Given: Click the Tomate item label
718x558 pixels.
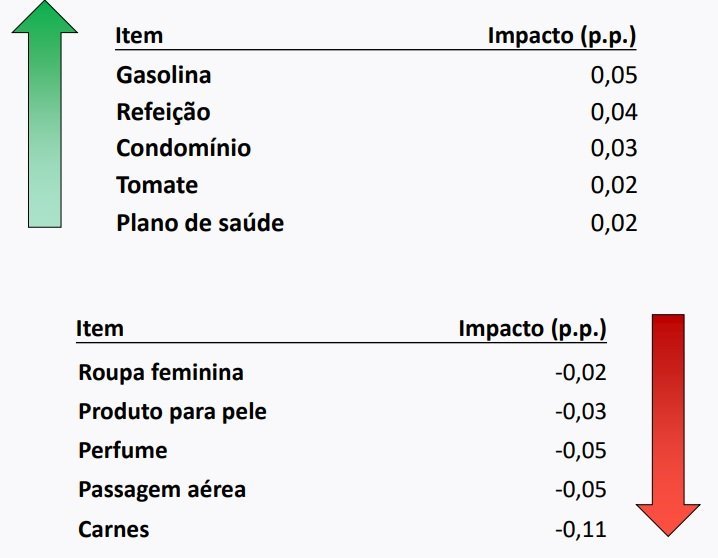Looking at the screenshot, I should pyautogui.click(x=157, y=186).
